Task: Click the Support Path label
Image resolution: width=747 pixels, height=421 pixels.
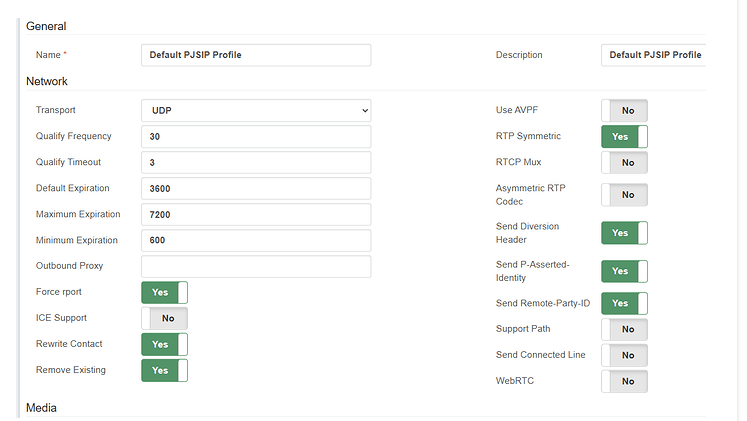Action: coord(523,329)
